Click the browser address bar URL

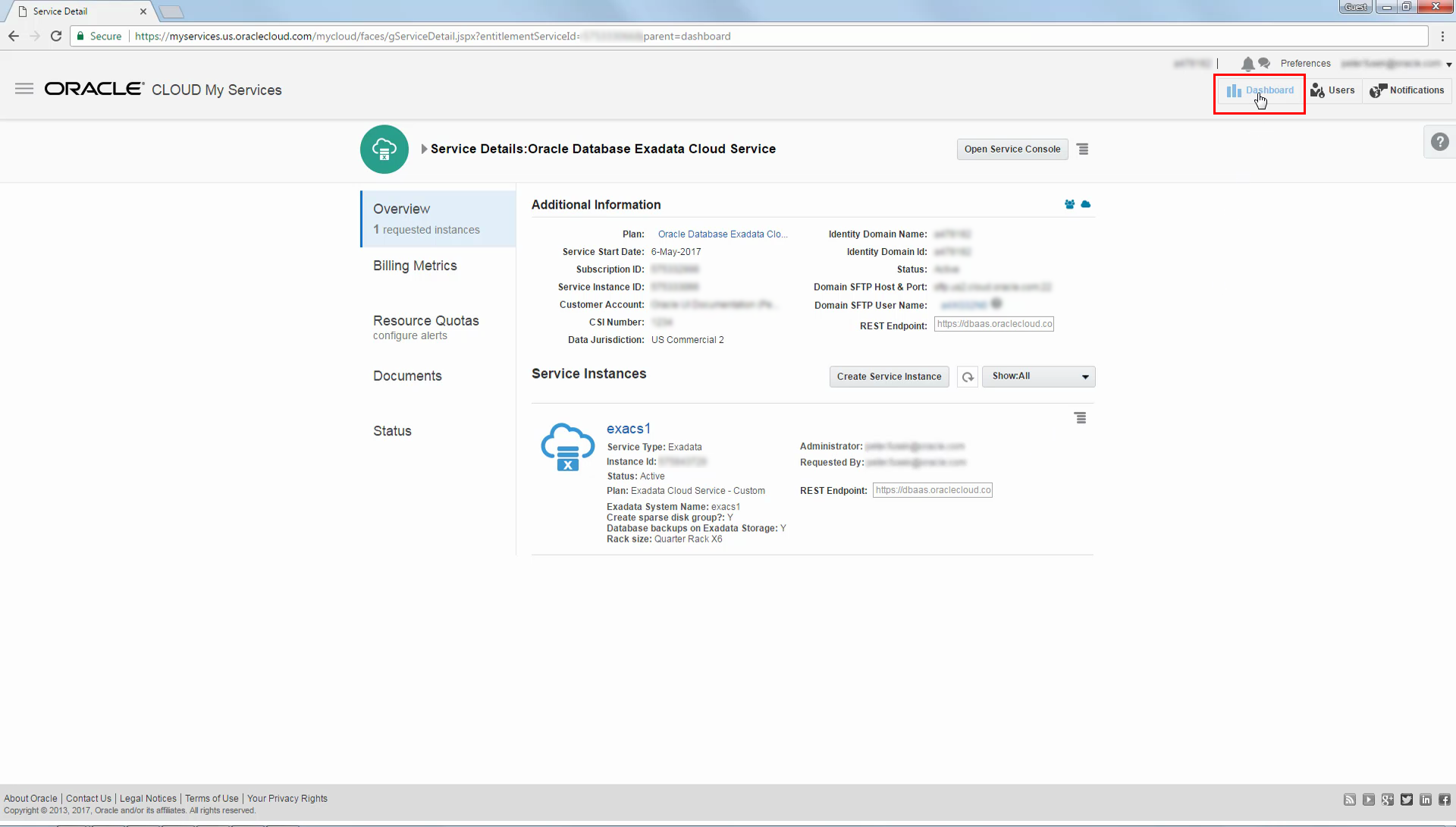(x=433, y=36)
